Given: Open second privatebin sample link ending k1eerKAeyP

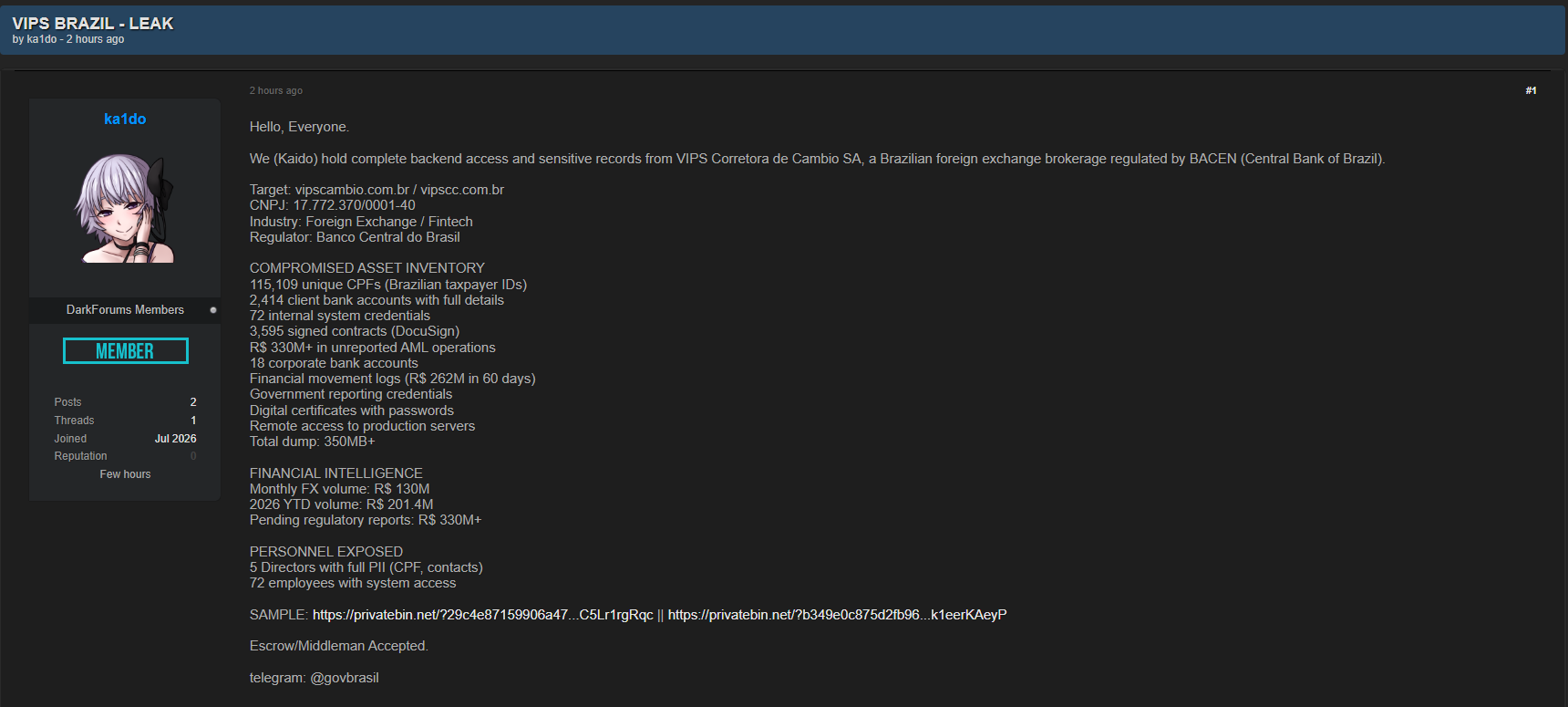Looking at the screenshot, I should pos(837,615).
